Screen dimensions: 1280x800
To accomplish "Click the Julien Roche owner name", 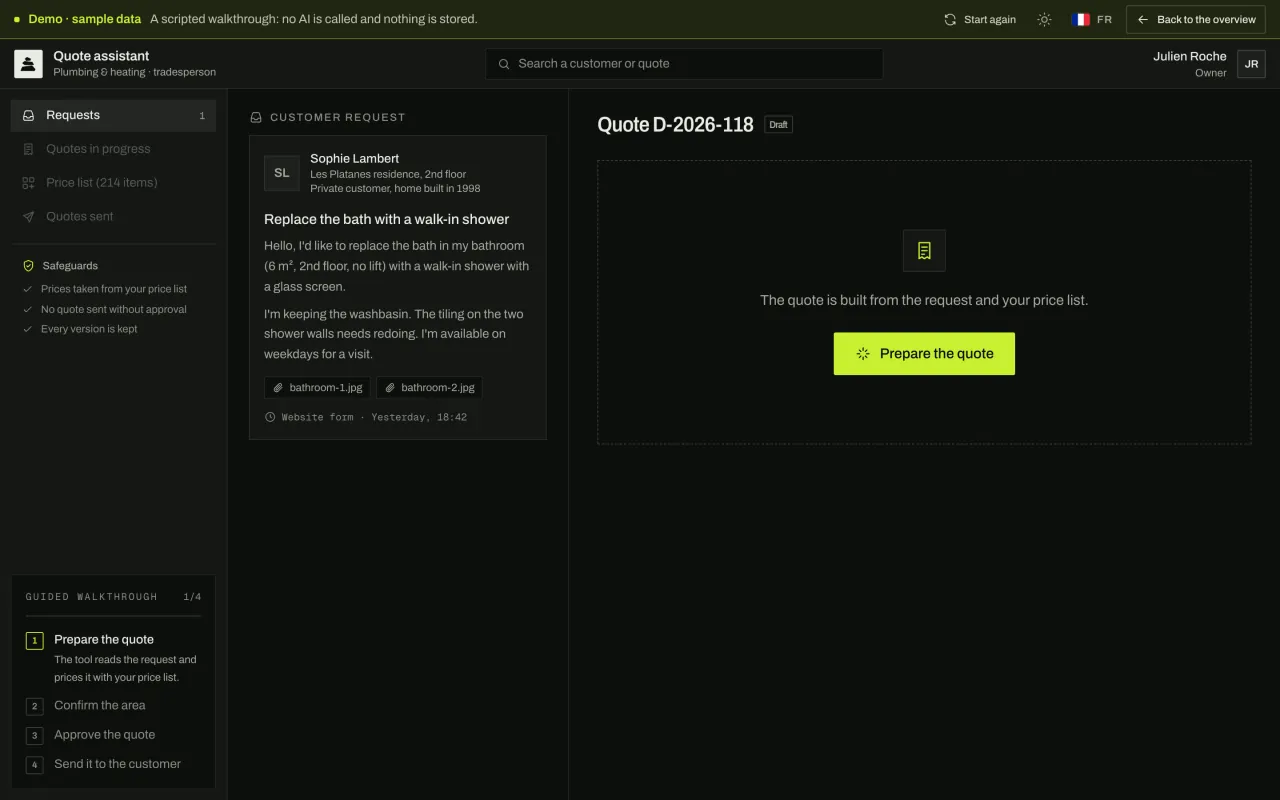I will click(x=1189, y=56).
